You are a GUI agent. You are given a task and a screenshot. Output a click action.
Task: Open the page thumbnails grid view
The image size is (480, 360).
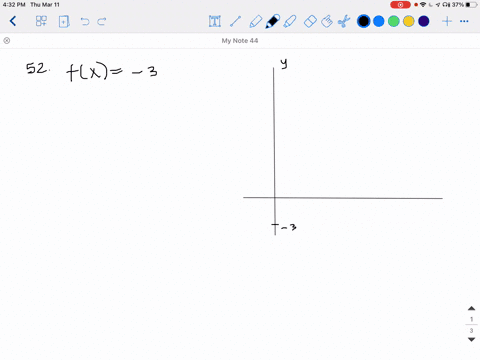coord(41,21)
